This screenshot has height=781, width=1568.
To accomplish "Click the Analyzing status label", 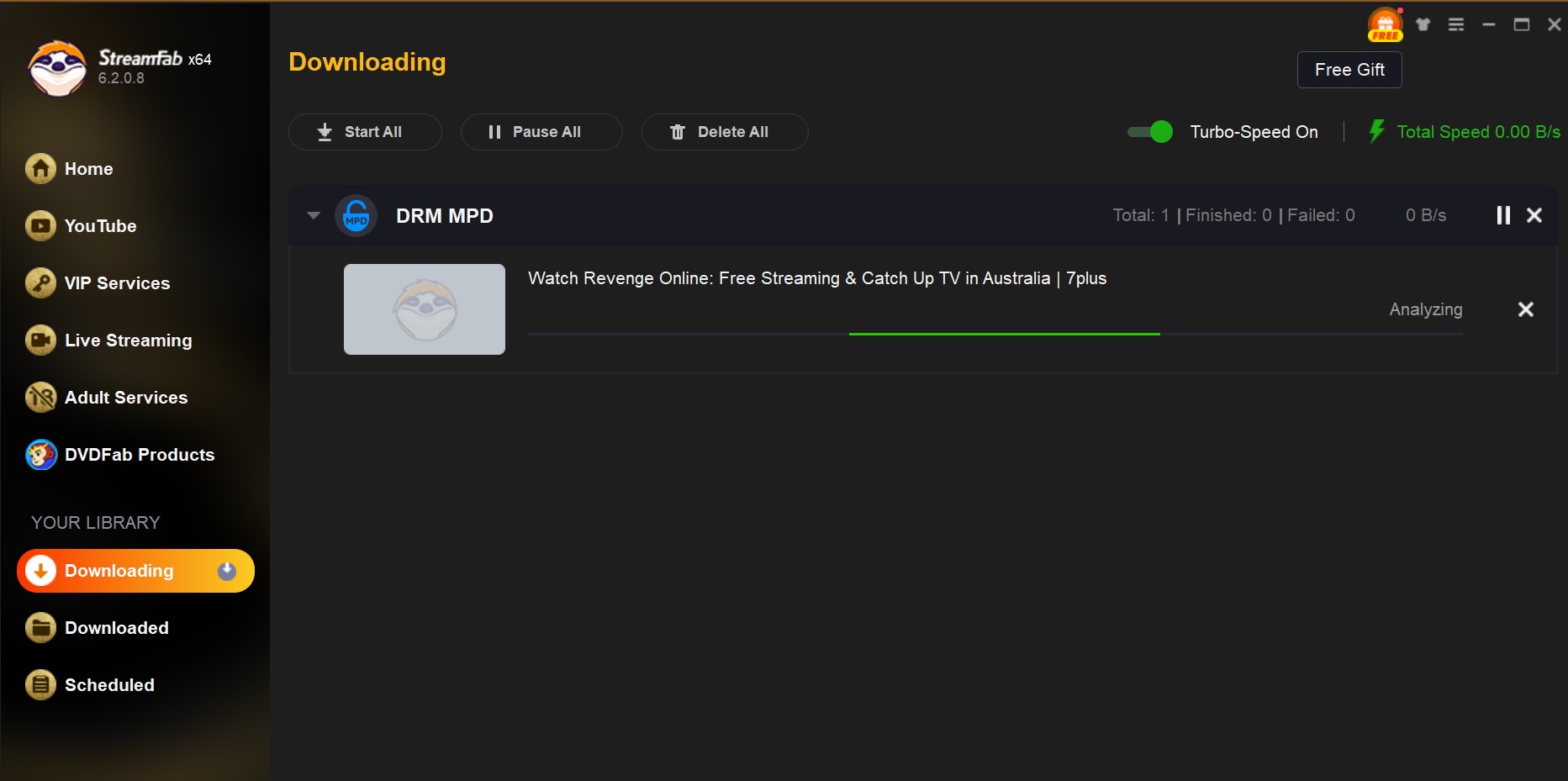I will coord(1426,309).
